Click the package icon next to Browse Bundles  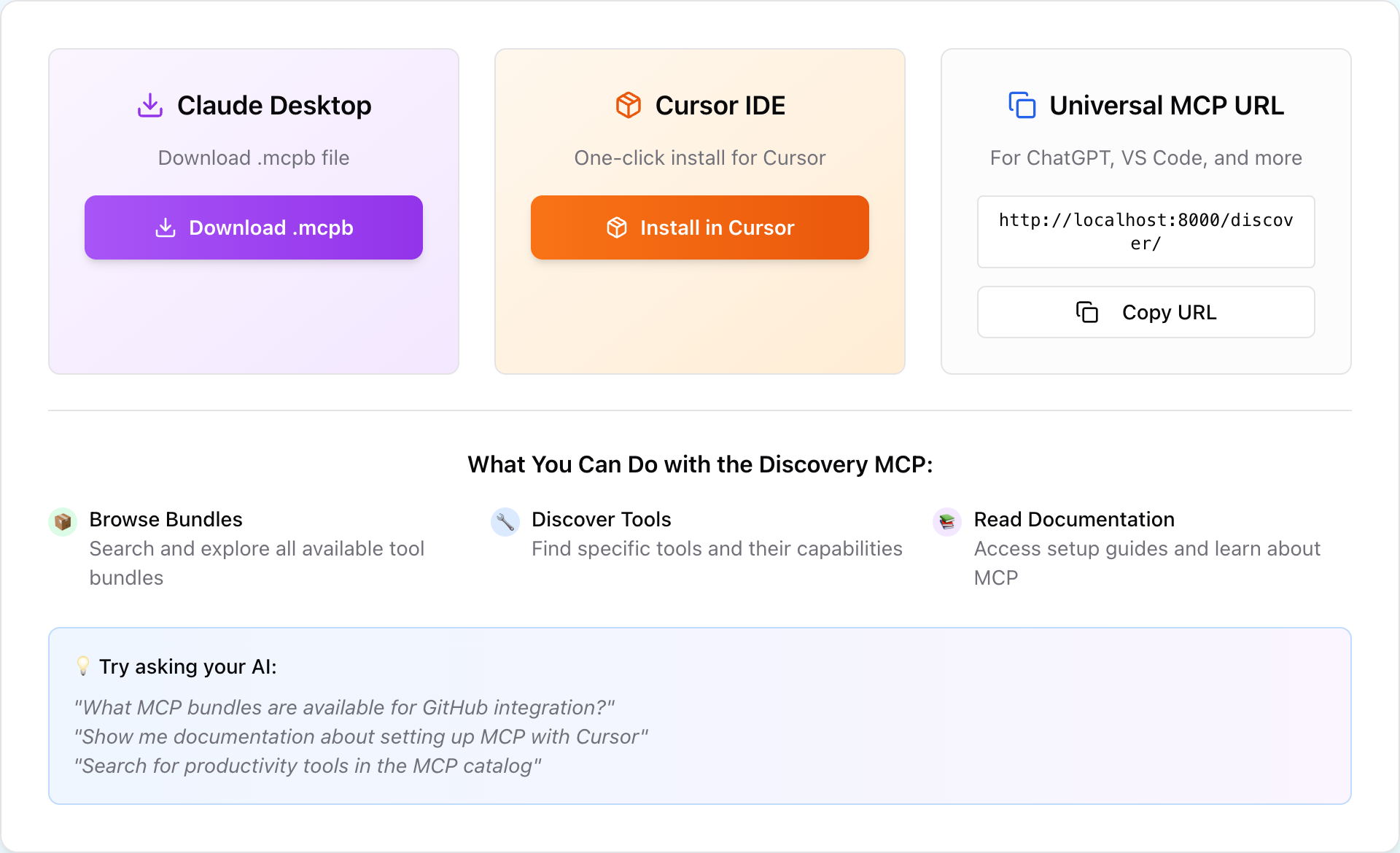(63, 521)
